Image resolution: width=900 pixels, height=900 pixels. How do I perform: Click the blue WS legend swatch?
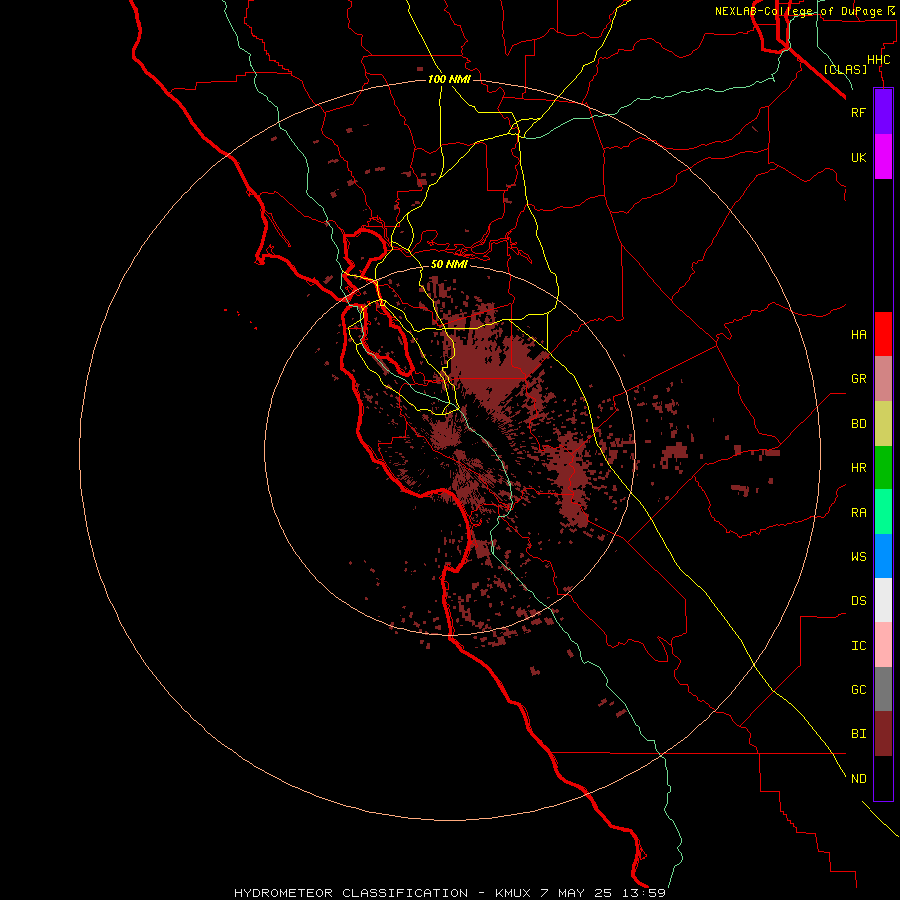883,556
